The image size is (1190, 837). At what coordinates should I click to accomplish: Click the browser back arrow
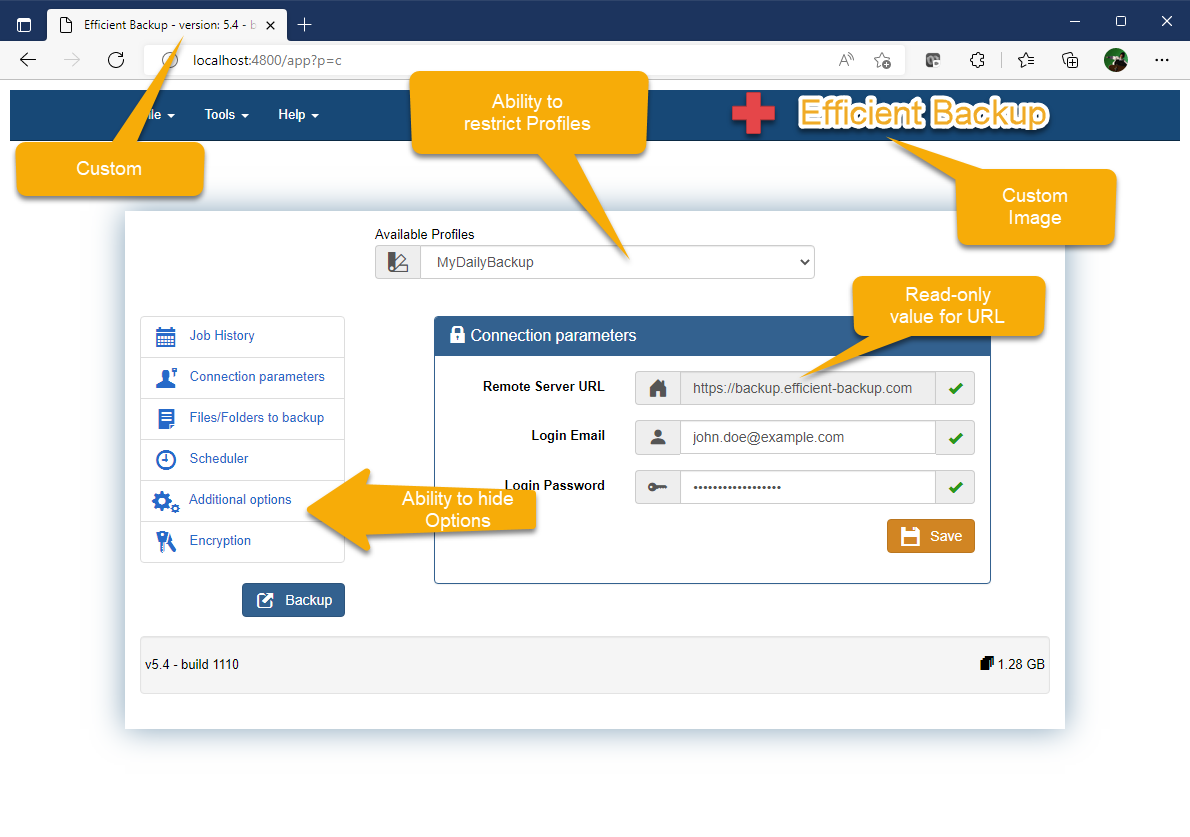[x=28, y=60]
